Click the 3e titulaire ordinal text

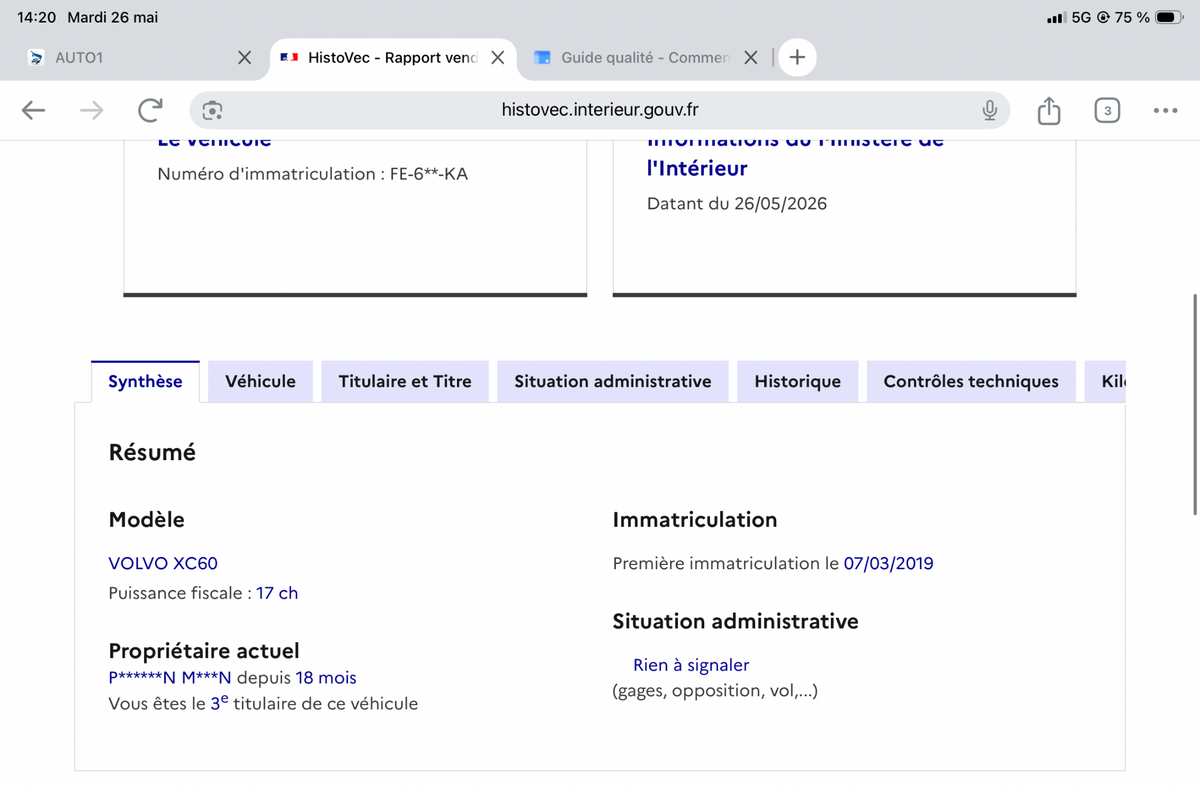click(x=219, y=702)
